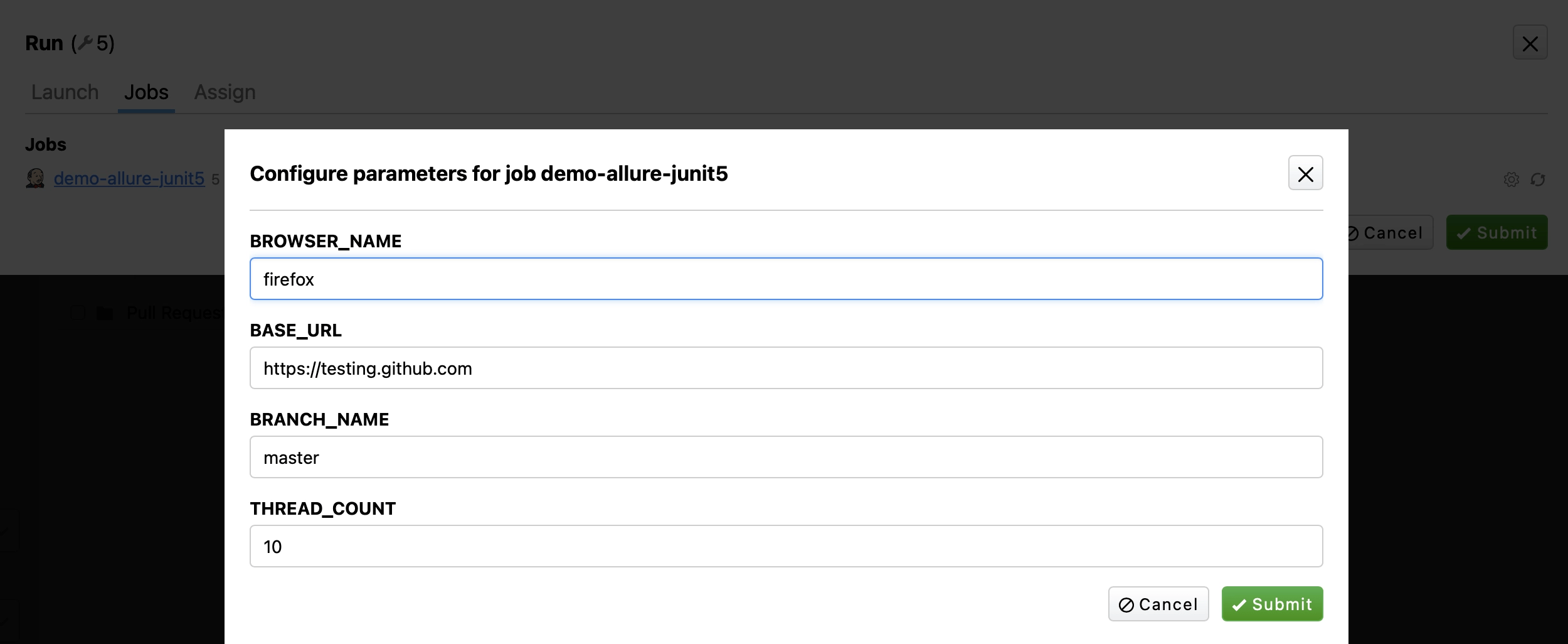Image resolution: width=1568 pixels, height=644 pixels.
Task: Close the Run panel with top-right X
Action: 1530,43
